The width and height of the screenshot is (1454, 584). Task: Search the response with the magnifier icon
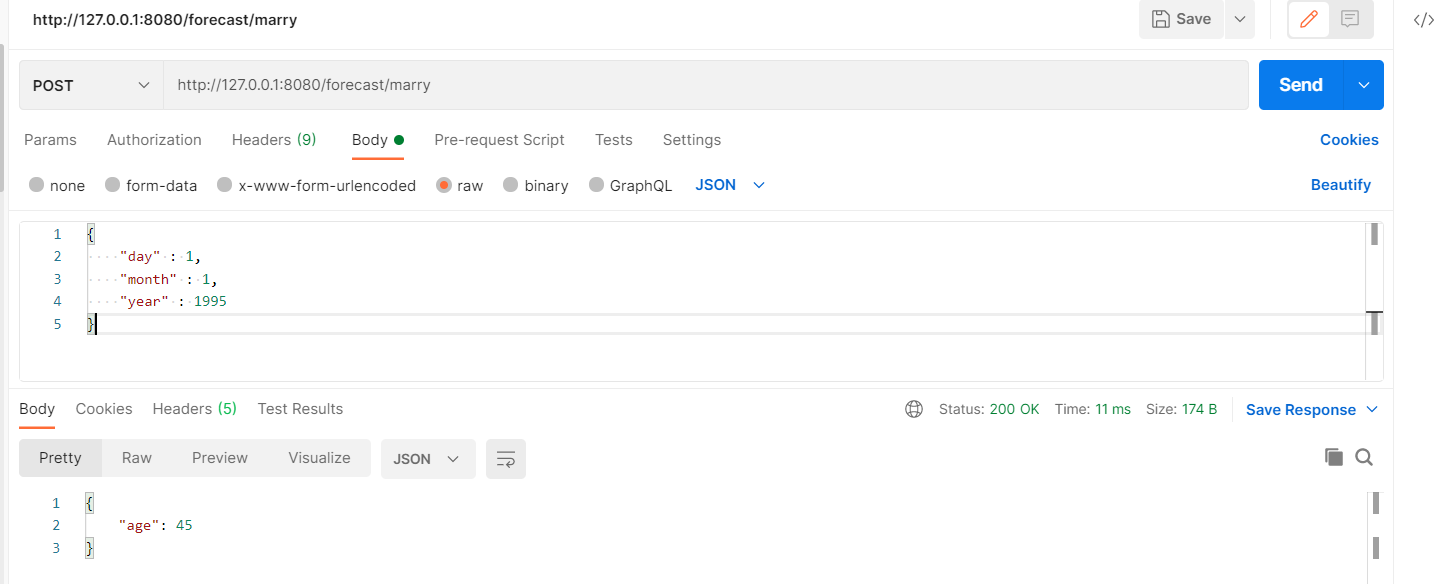pos(1364,457)
